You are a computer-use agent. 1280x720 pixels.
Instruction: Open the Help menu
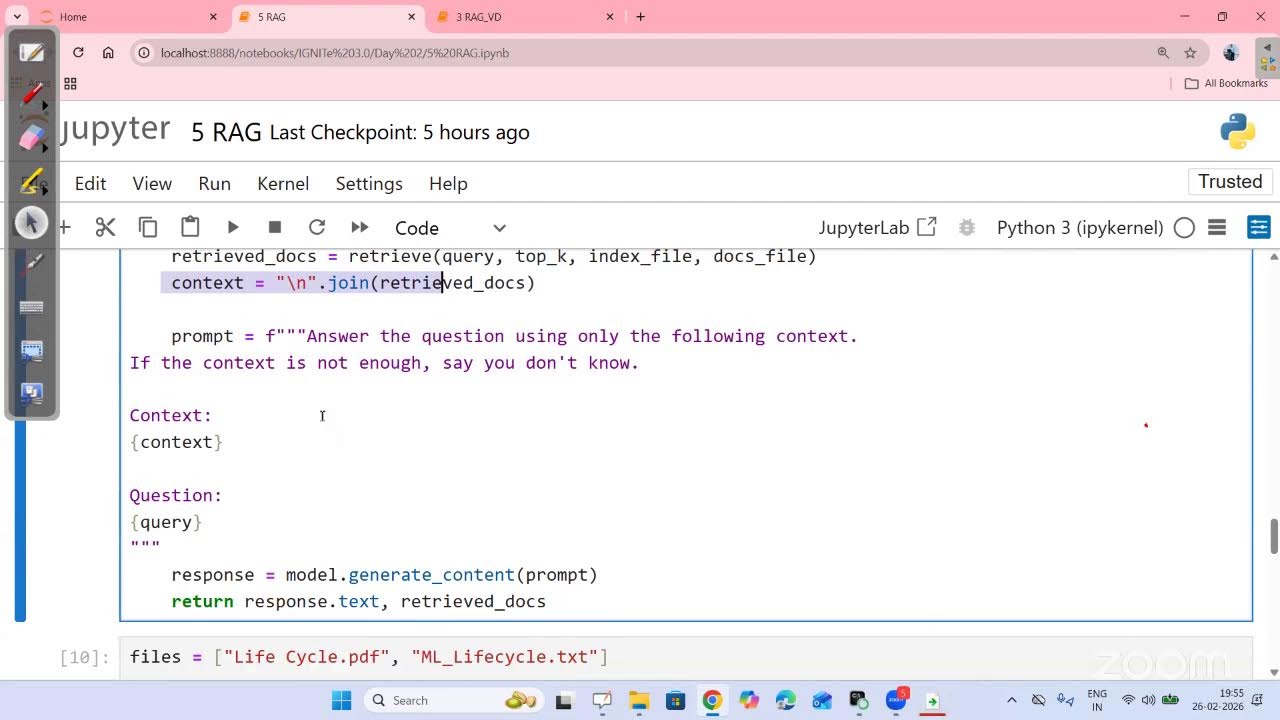point(448,184)
